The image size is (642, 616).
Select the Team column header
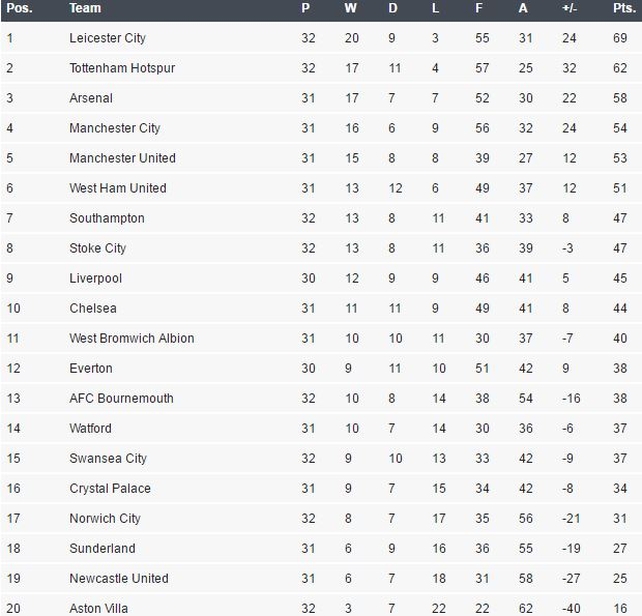pyautogui.click(x=85, y=8)
